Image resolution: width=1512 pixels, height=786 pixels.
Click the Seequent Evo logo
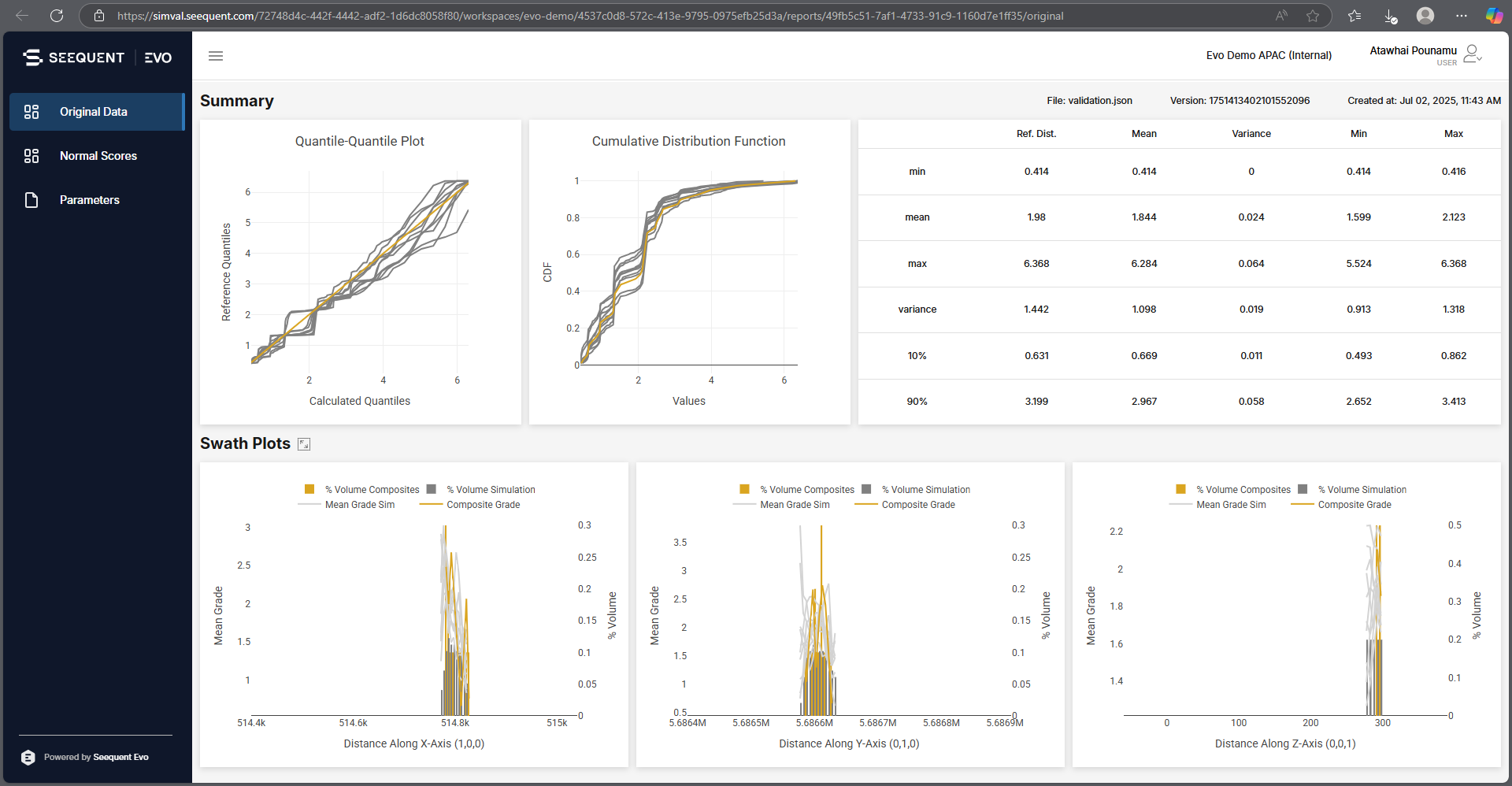pos(97,57)
